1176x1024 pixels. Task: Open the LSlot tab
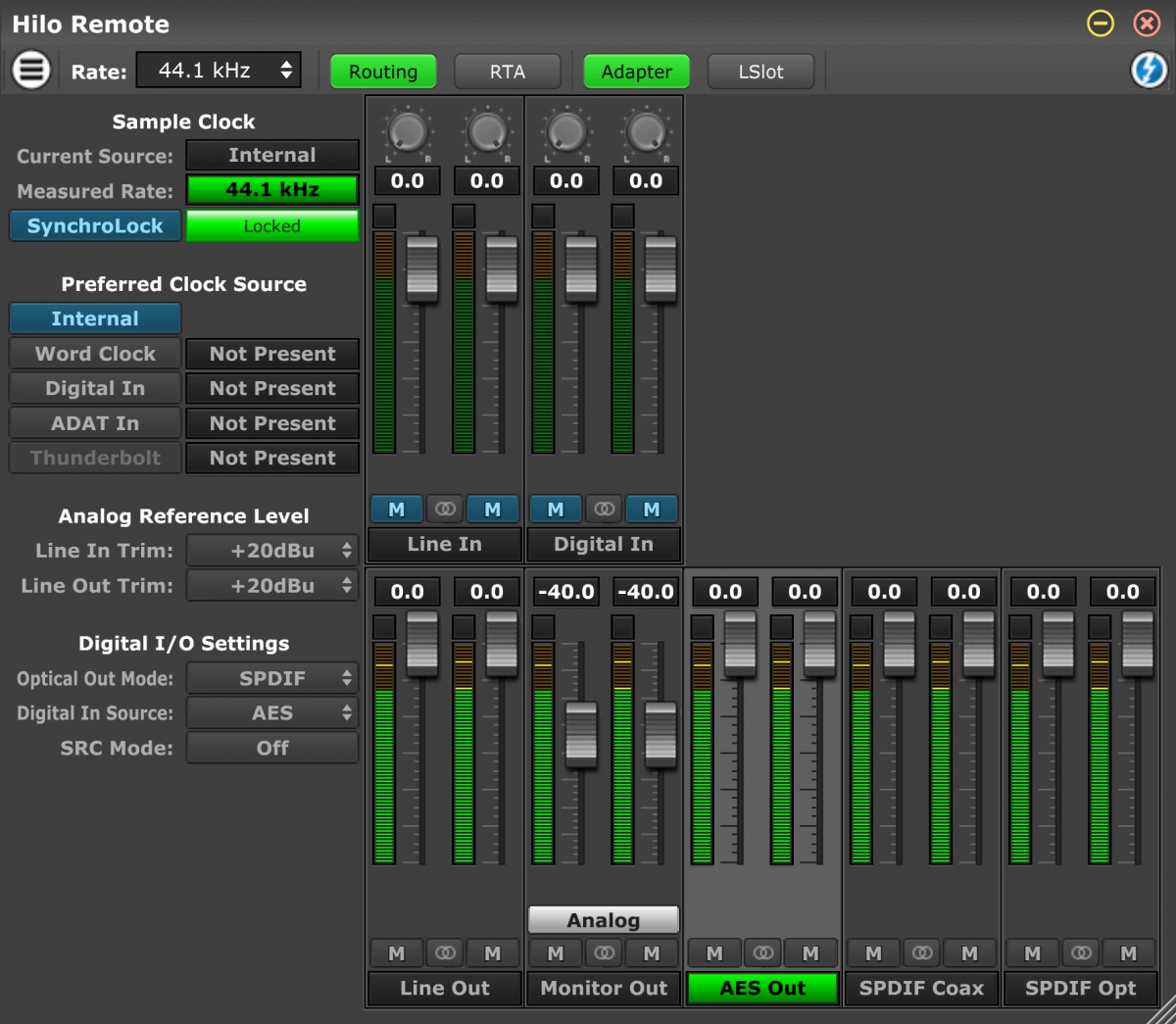click(x=760, y=71)
